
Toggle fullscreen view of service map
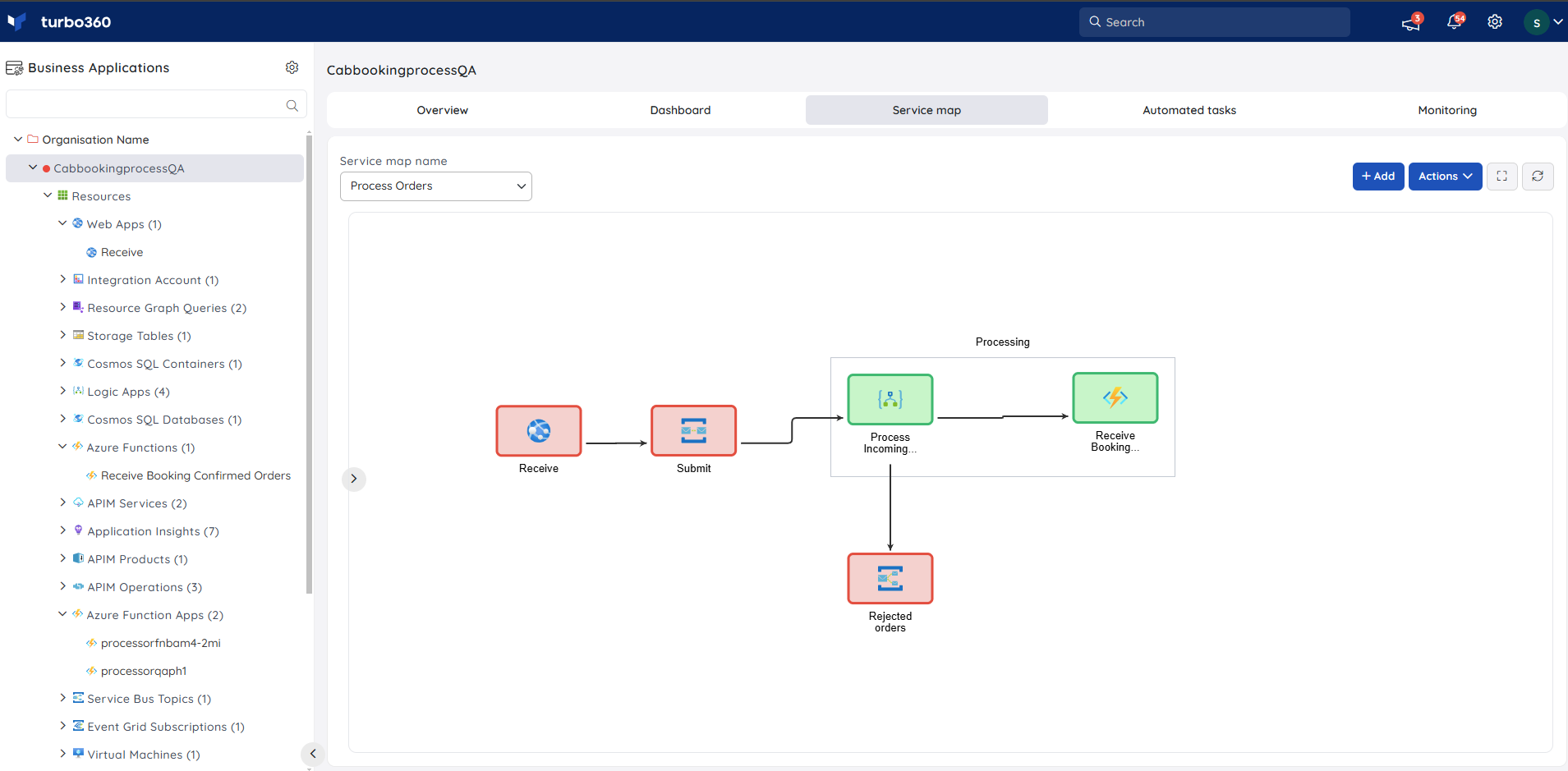click(x=1501, y=177)
